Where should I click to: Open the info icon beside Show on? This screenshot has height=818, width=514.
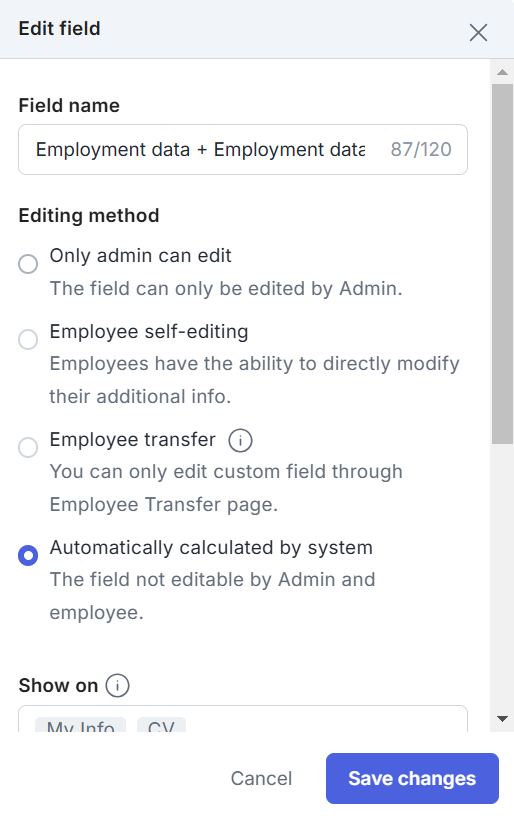tap(117, 685)
